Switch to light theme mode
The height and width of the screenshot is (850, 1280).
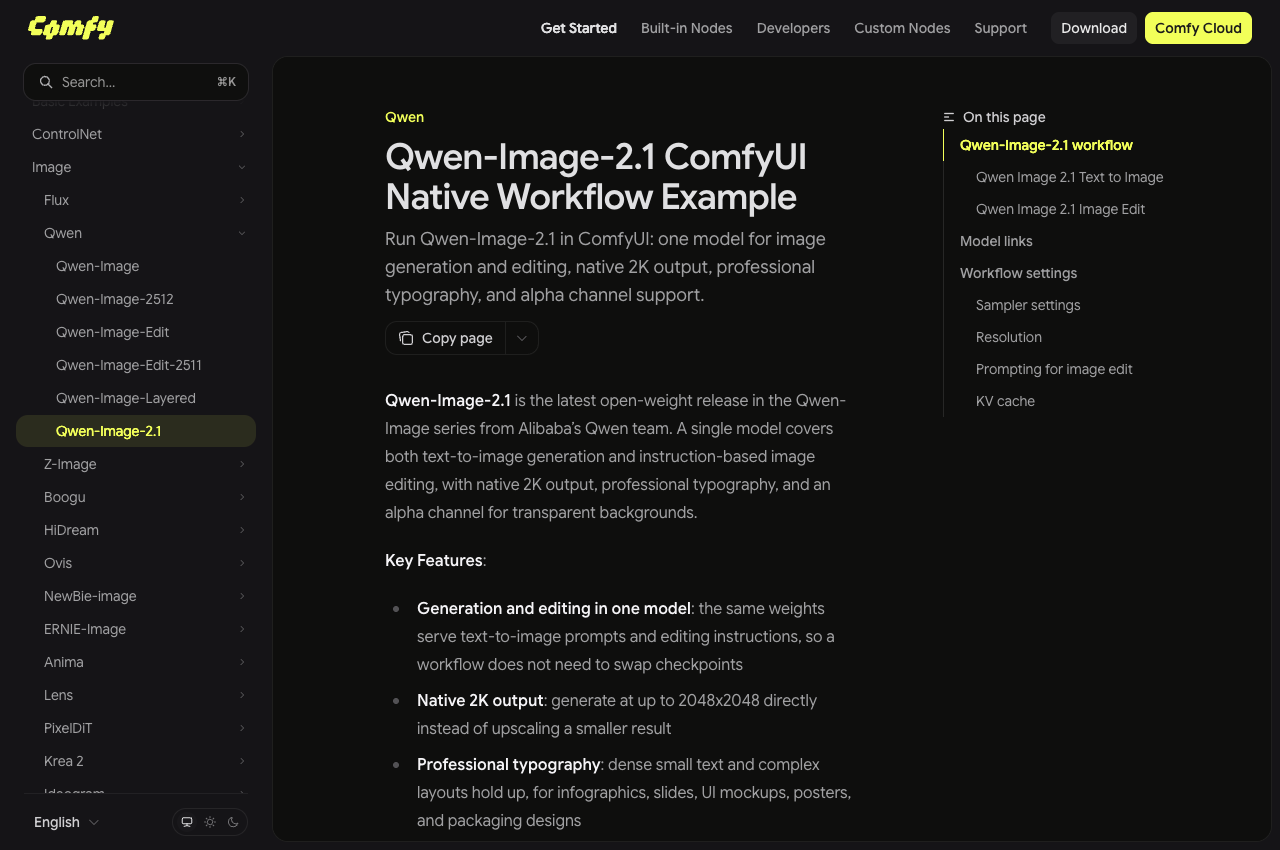[x=210, y=822]
